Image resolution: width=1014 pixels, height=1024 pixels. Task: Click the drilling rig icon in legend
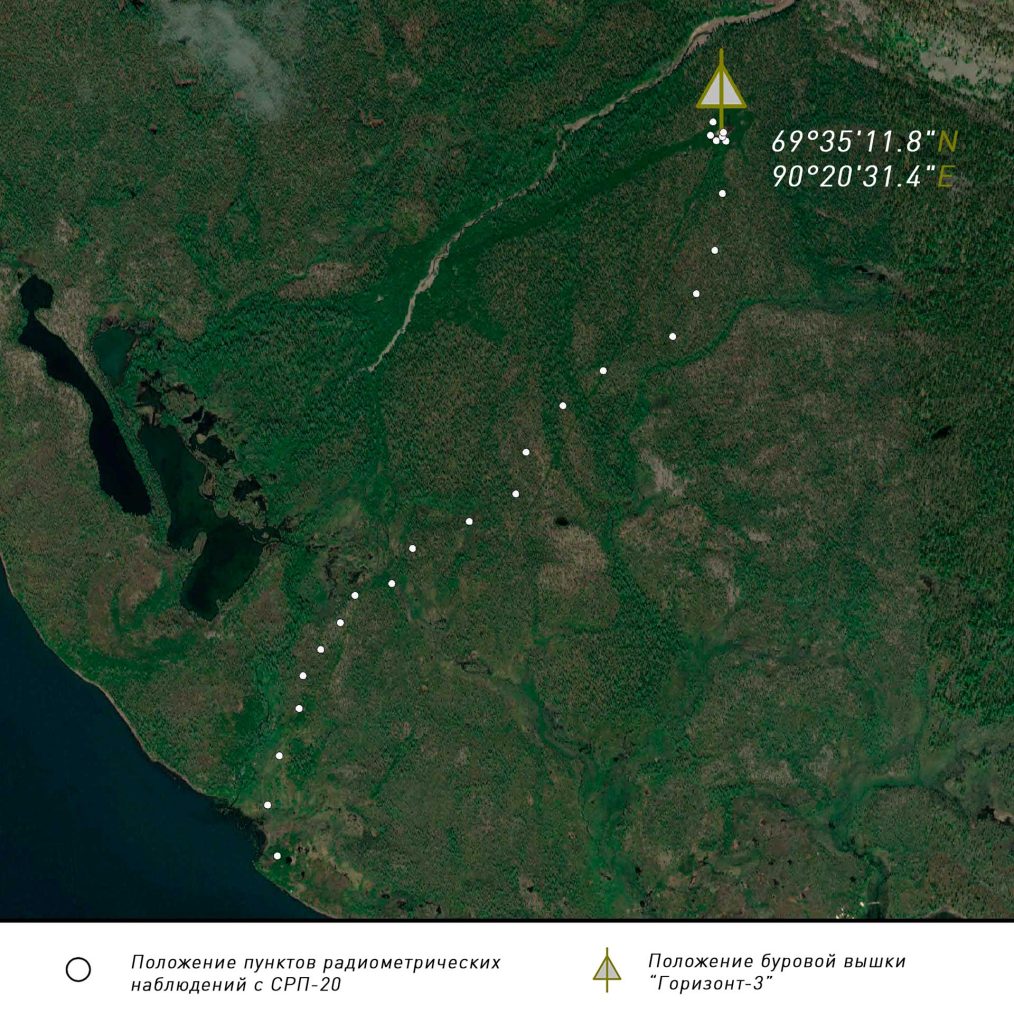pos(606,969)
